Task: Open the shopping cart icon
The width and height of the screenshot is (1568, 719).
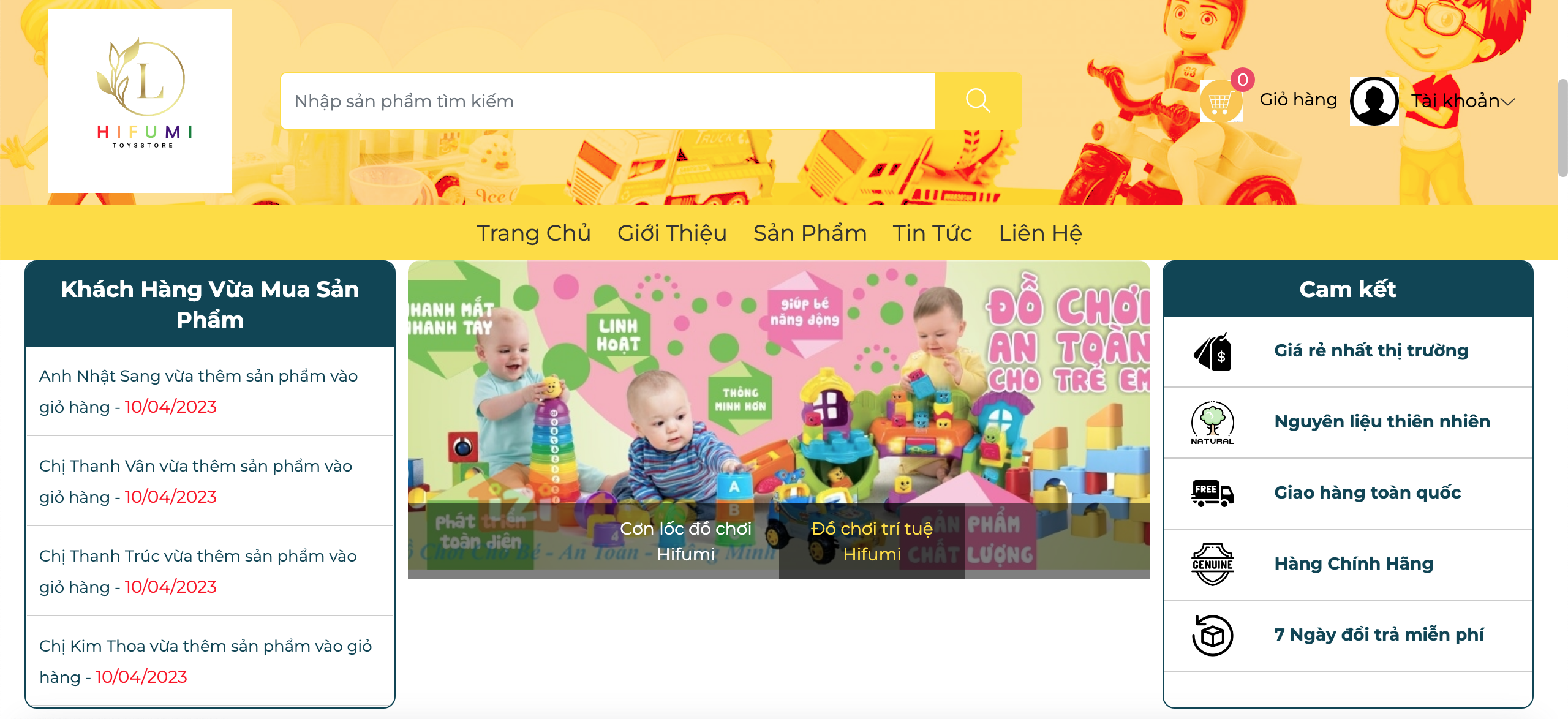Action: (x=1221, y=102)
